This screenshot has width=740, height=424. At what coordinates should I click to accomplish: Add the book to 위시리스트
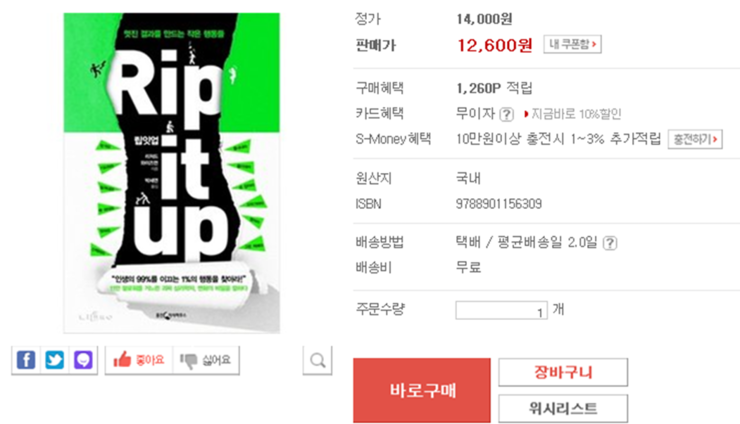point(563,408)
